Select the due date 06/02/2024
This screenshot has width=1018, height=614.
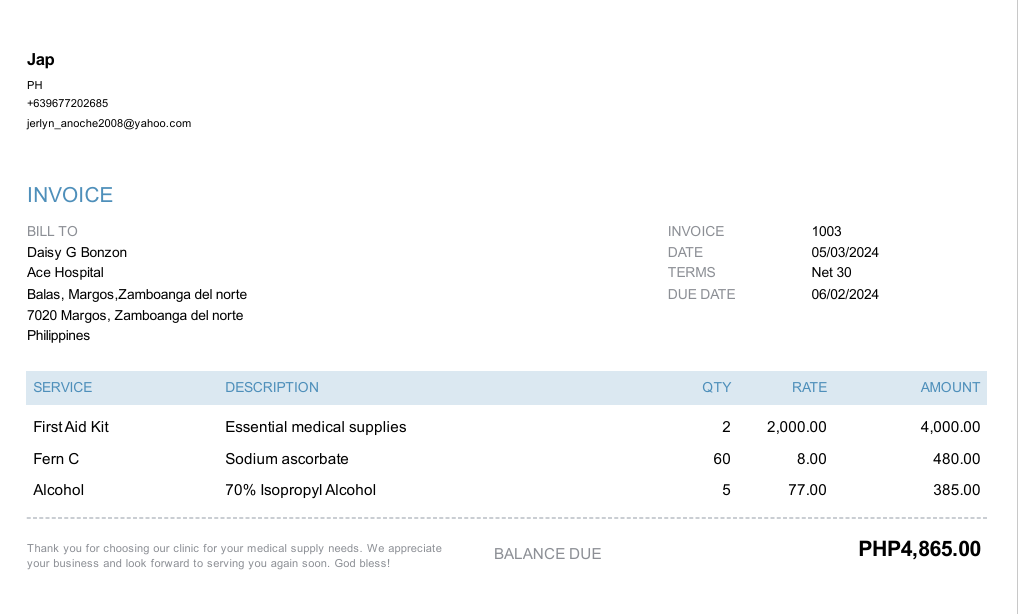click(845, 294)
